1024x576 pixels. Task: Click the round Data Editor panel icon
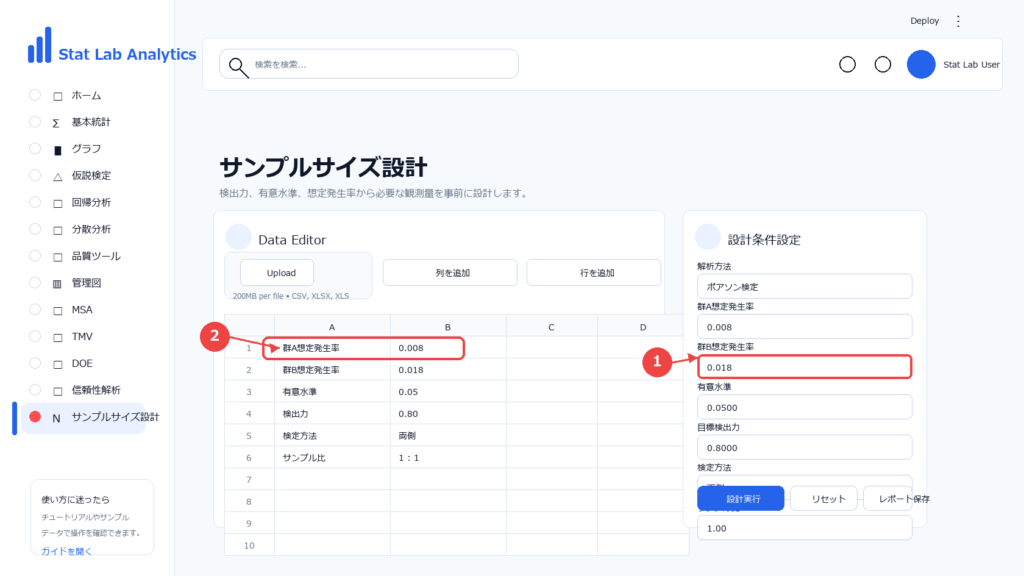point(238,237)
